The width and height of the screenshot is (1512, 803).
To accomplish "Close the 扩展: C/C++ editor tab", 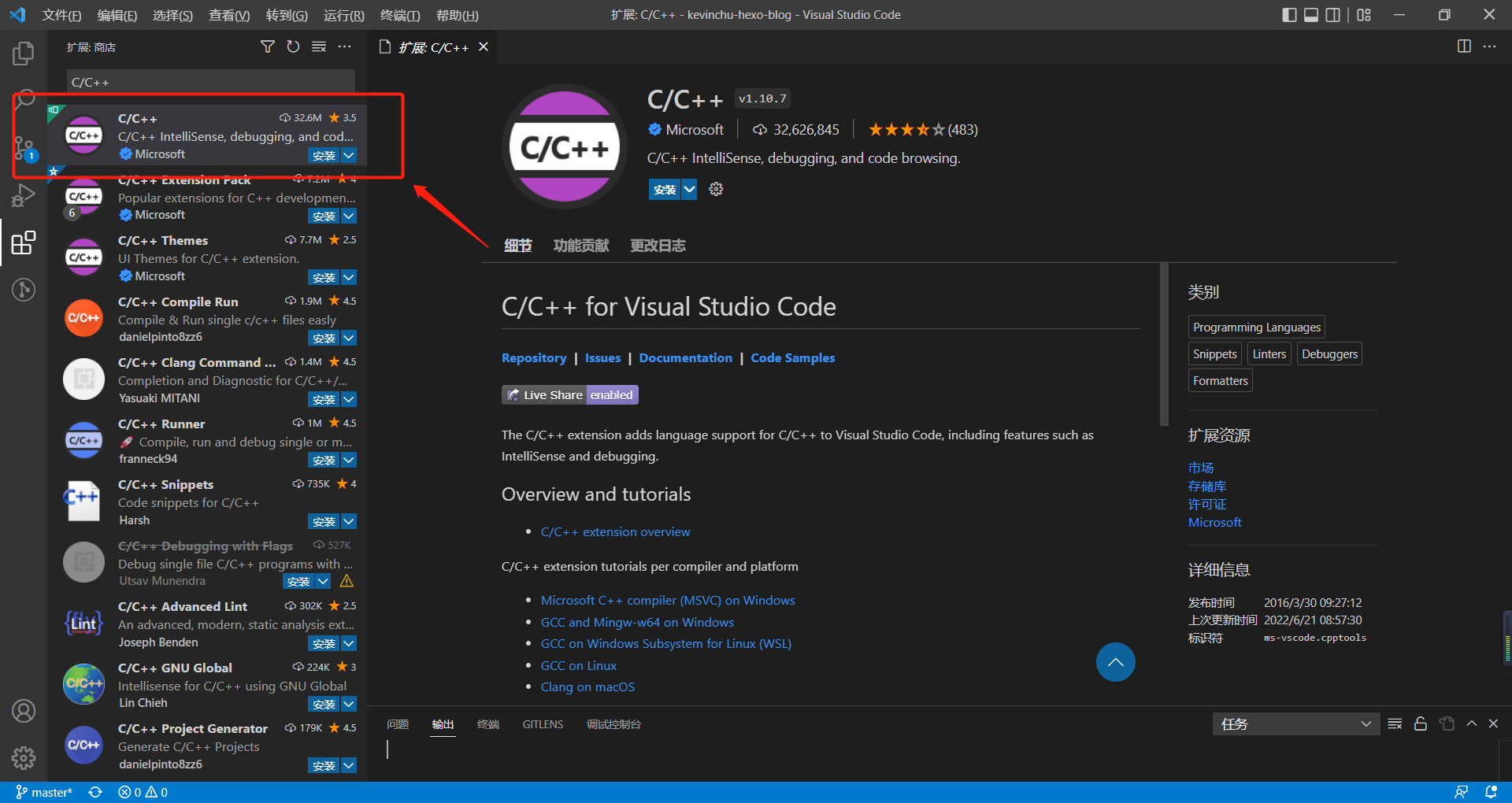I will click(x=484, y=47).
